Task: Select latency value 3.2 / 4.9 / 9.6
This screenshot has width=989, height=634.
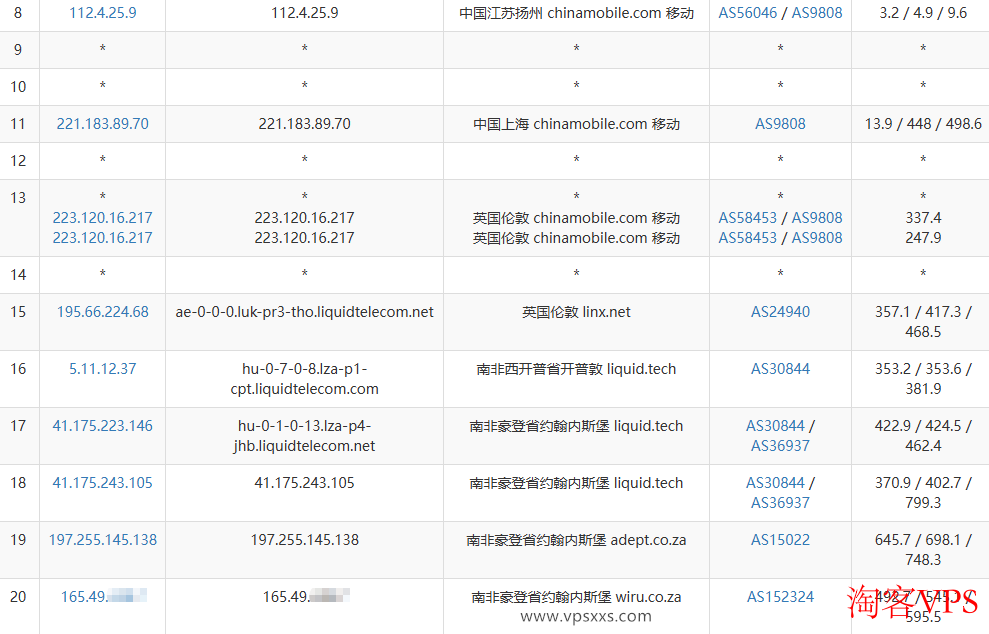Action: click(923, 13)
